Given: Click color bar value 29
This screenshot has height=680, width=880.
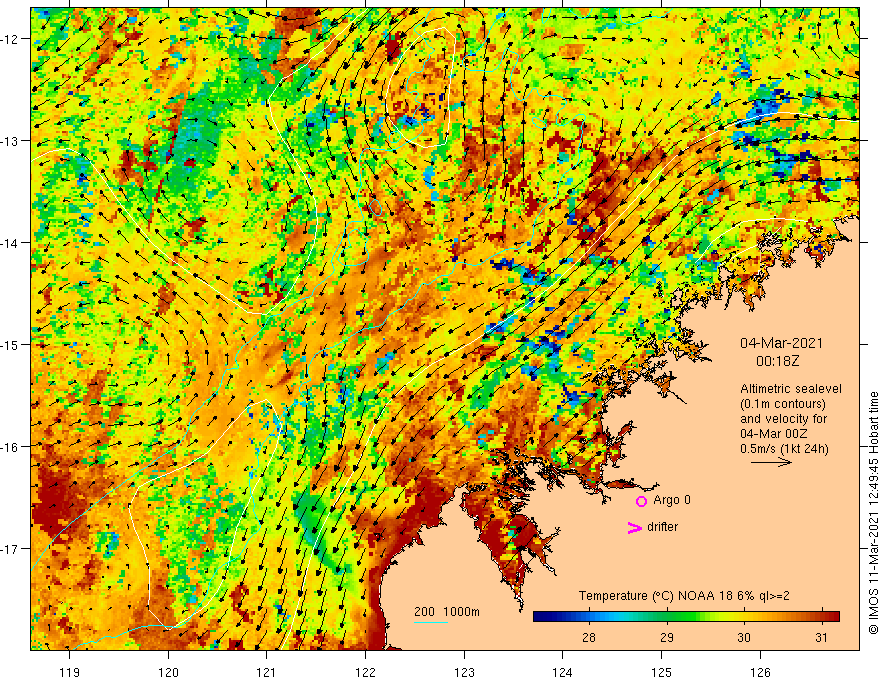Looking at the screenshot, I should point(667,637).
